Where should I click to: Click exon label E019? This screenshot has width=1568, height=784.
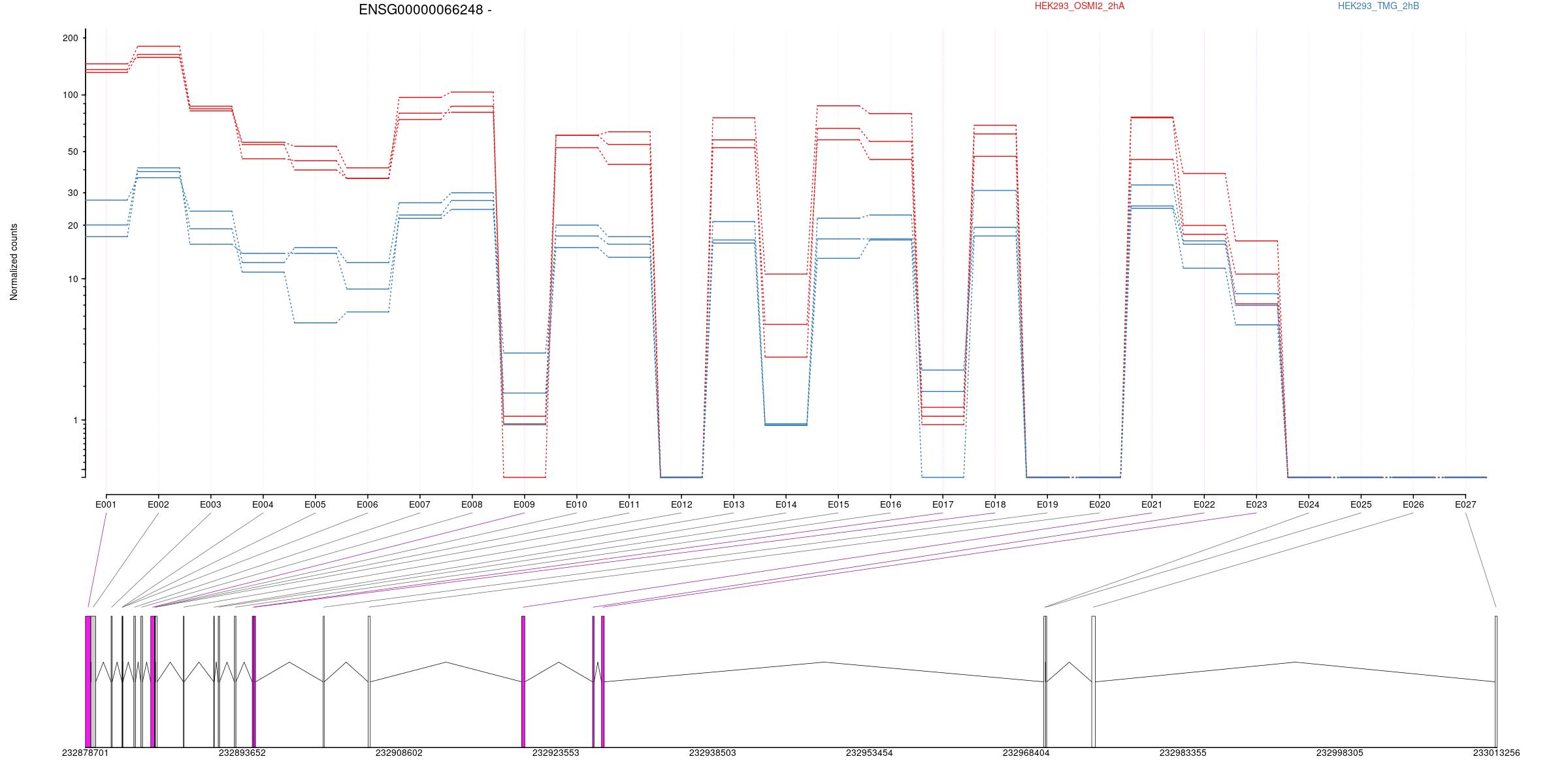tap(1047, 504)
